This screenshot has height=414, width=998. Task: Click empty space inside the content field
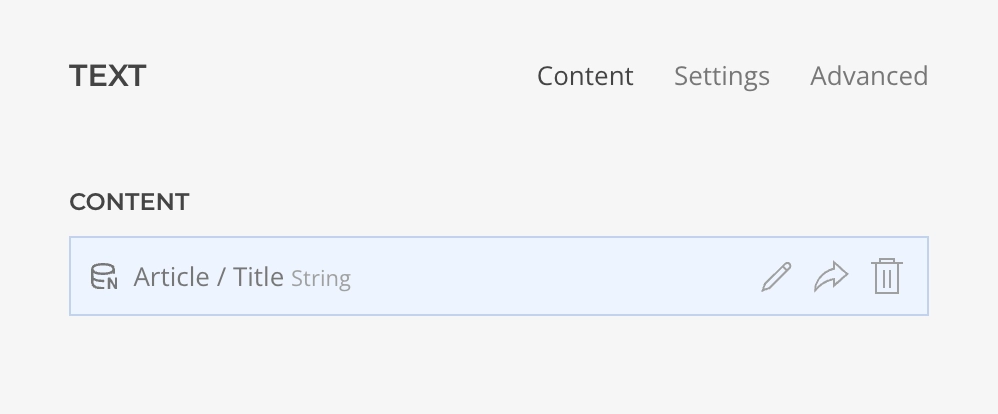(550, 277)
